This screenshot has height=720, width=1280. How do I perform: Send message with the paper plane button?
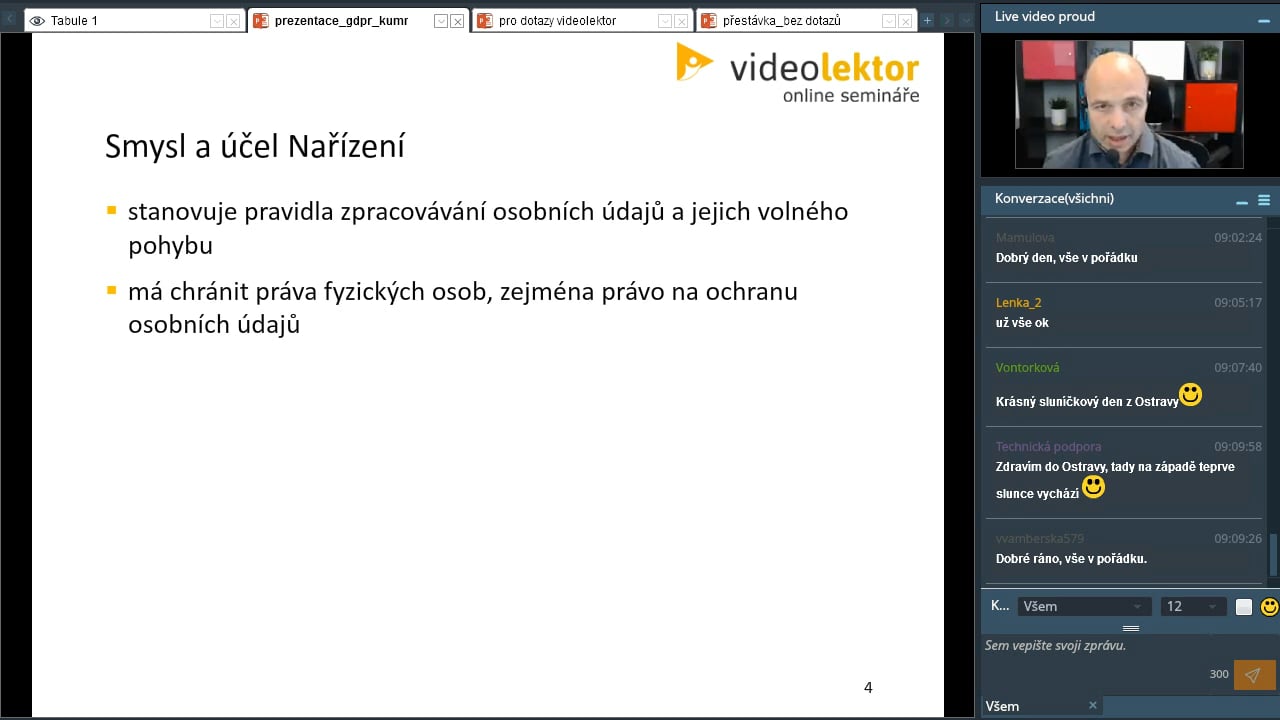(x=1254, y=675)
